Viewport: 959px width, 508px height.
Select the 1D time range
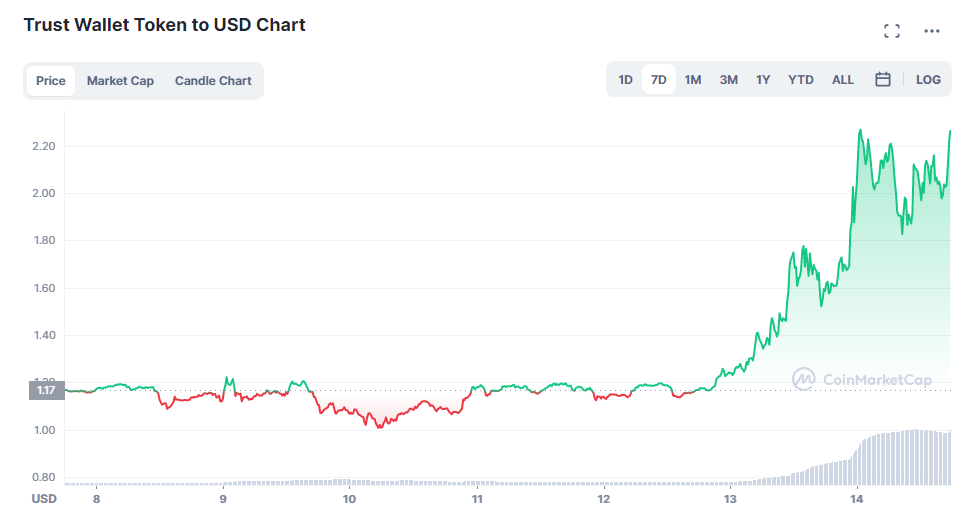[x=625, y=79]
